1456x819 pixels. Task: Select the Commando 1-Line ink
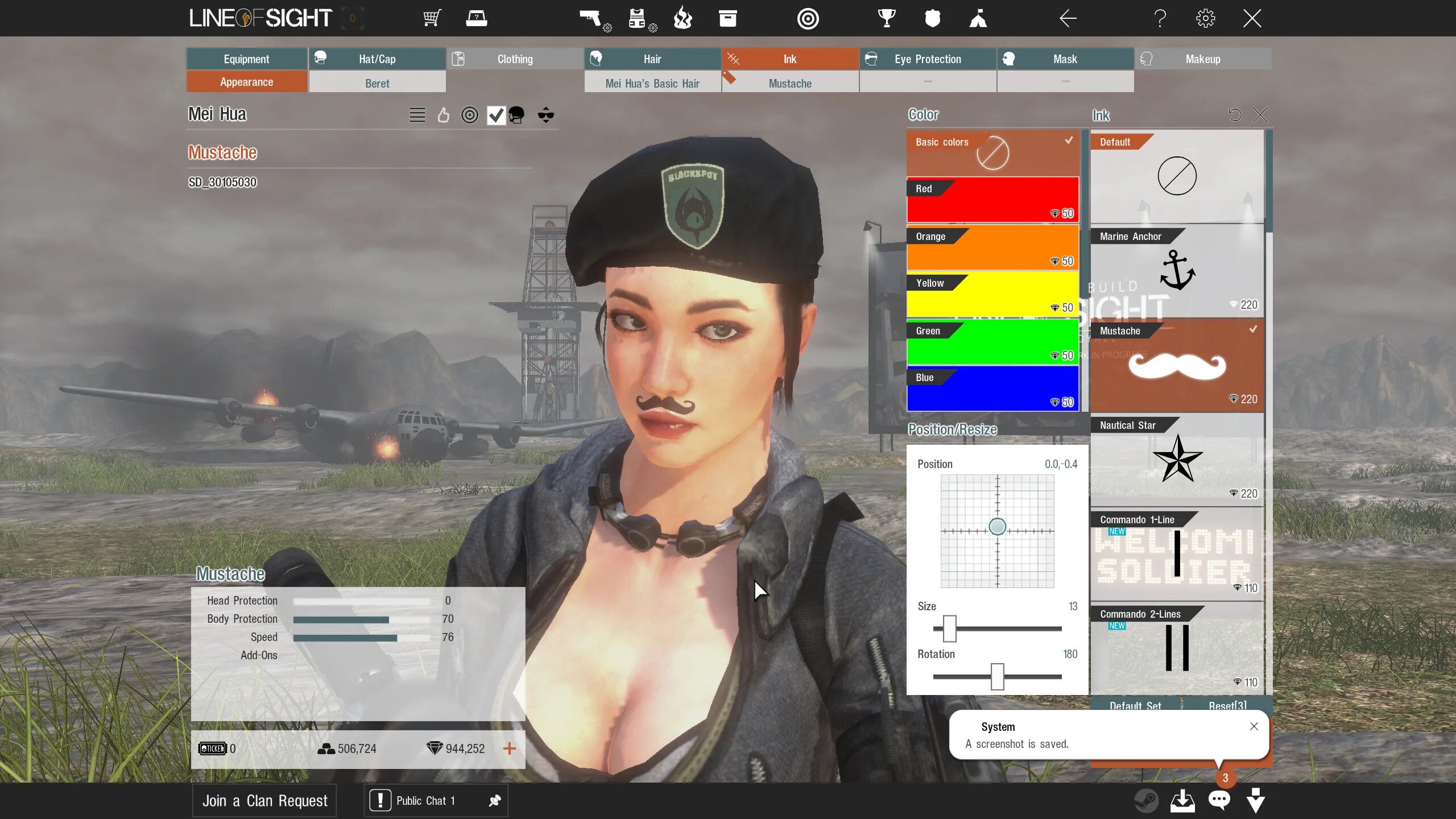(1177, 555)
